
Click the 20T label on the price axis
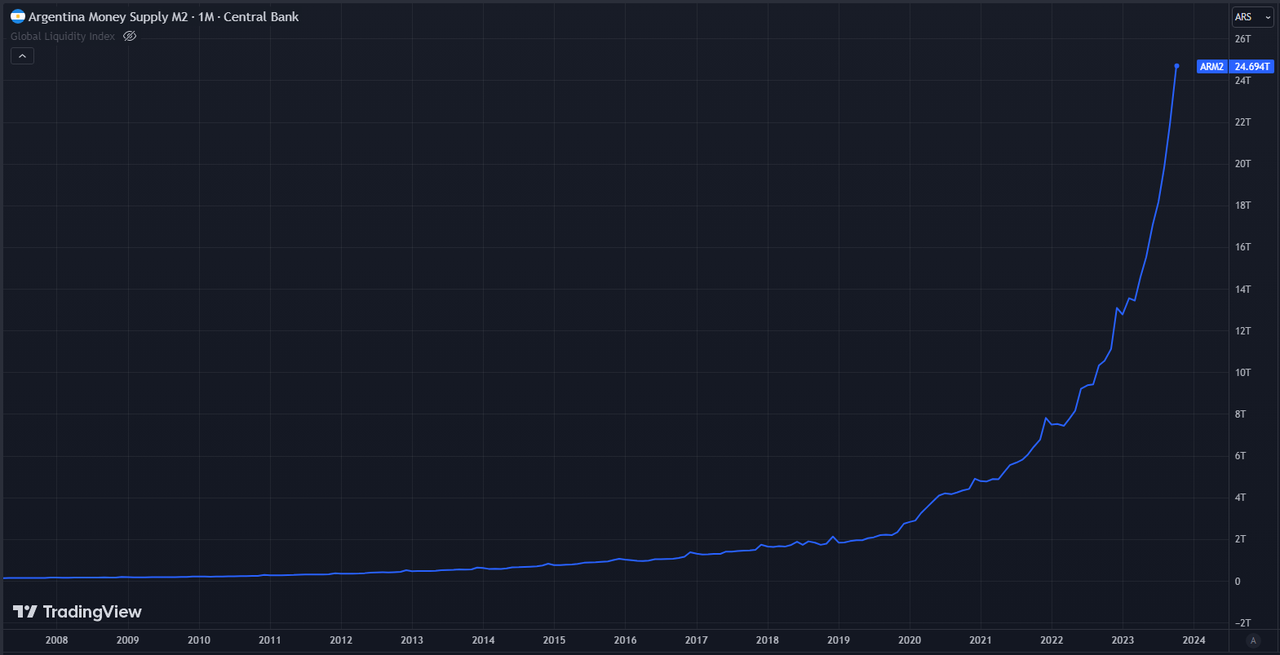[1243, 164]
